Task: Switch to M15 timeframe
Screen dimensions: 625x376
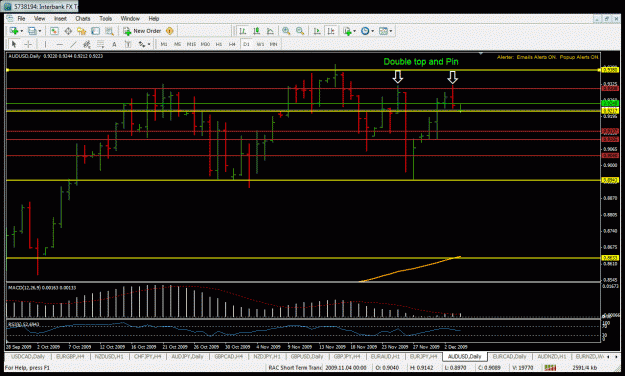Action: click(191, 44)
